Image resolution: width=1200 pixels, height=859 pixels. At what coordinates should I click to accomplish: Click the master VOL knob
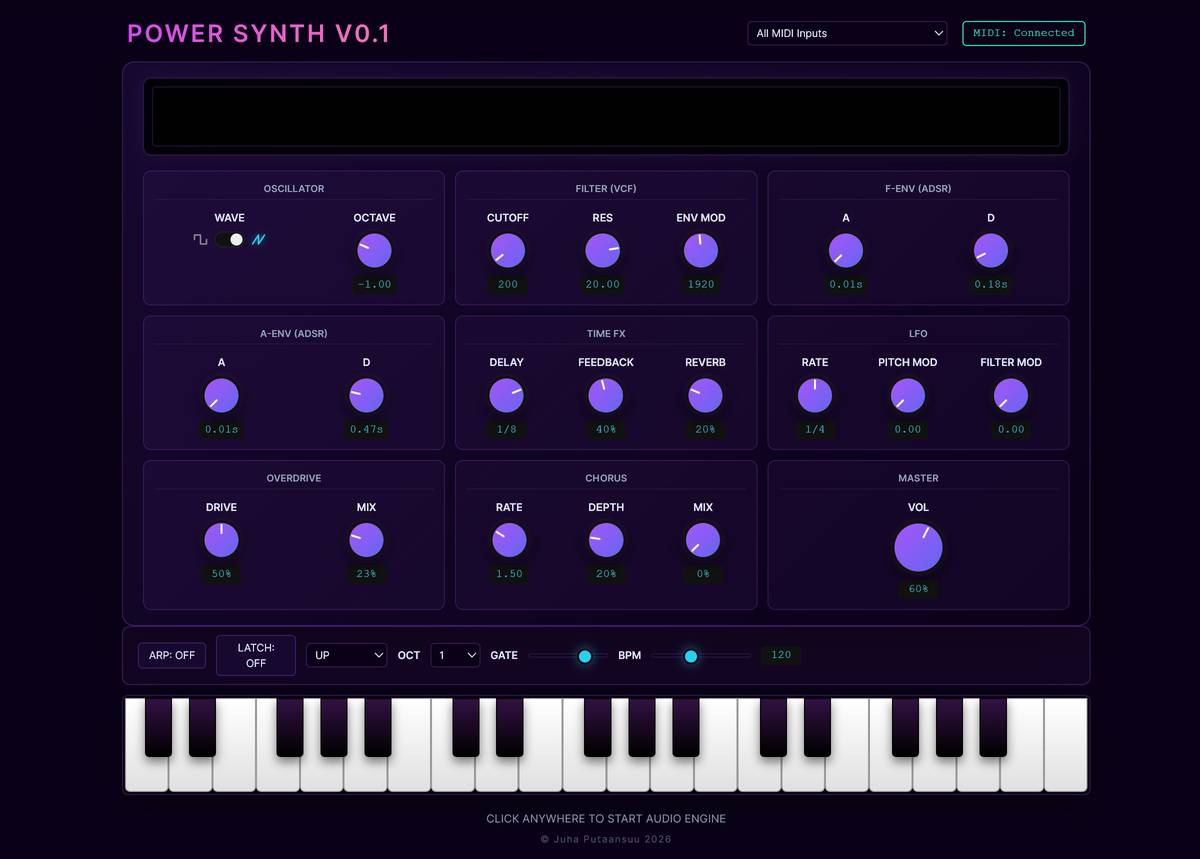[918, 547]
